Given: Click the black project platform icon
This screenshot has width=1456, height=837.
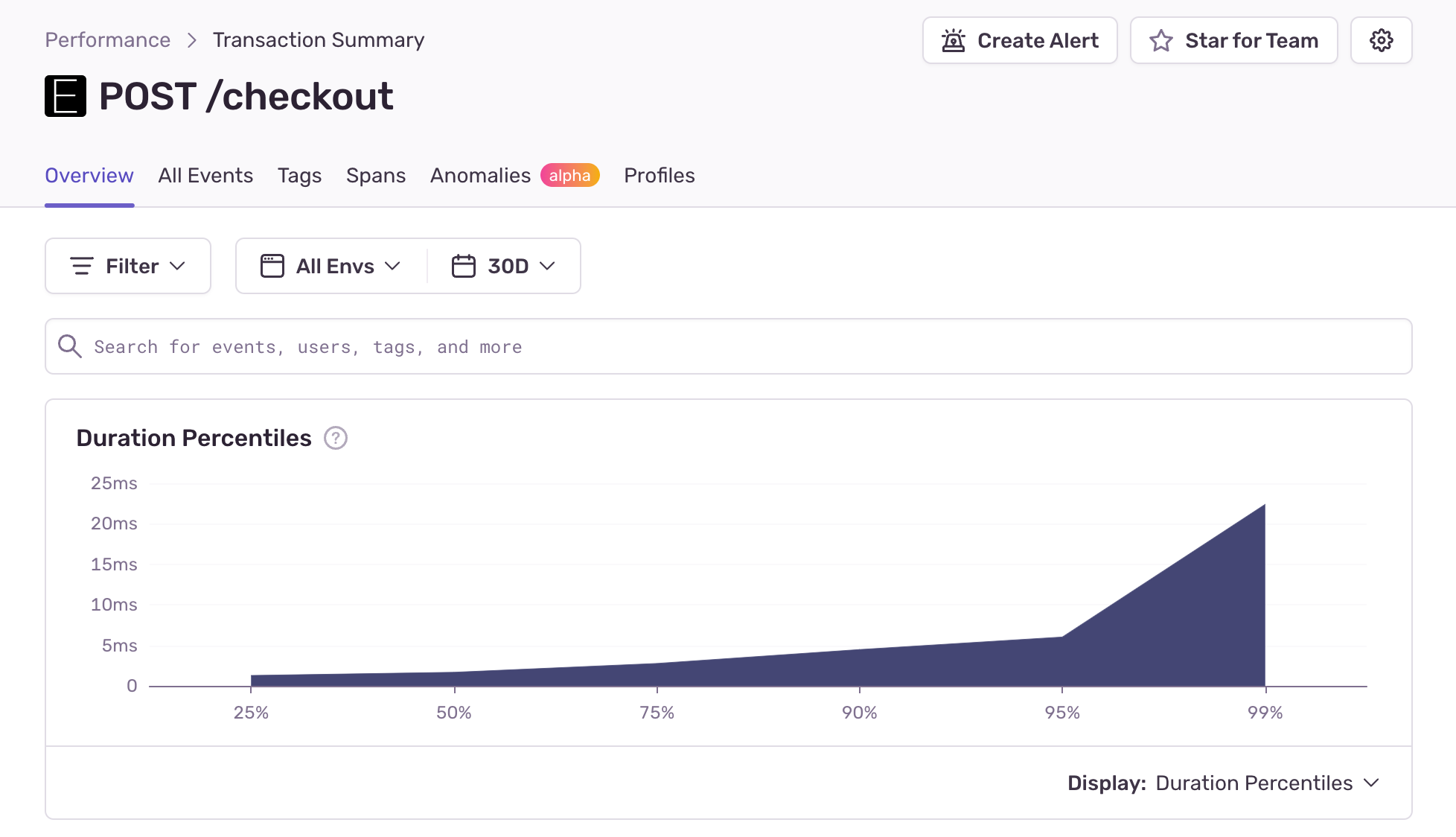Looking at the screenshot, I should pos(66,96).
